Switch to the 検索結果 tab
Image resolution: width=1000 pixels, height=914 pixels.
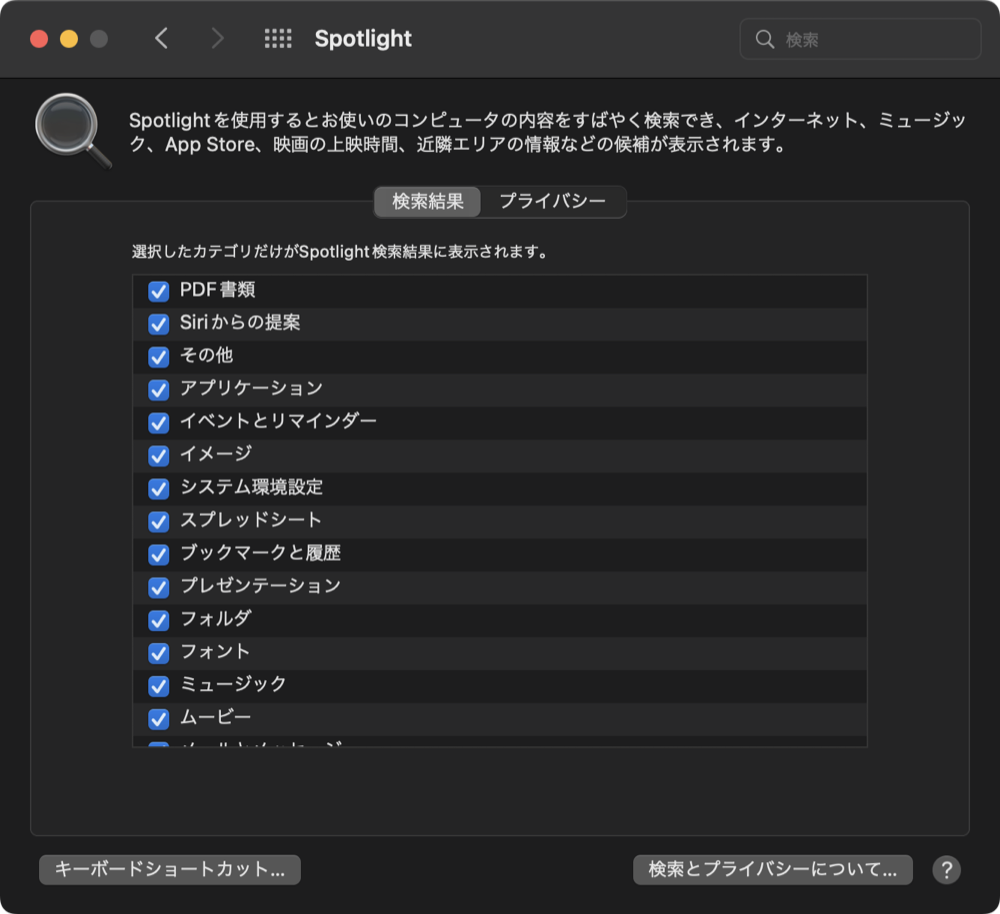click(427, 202)
